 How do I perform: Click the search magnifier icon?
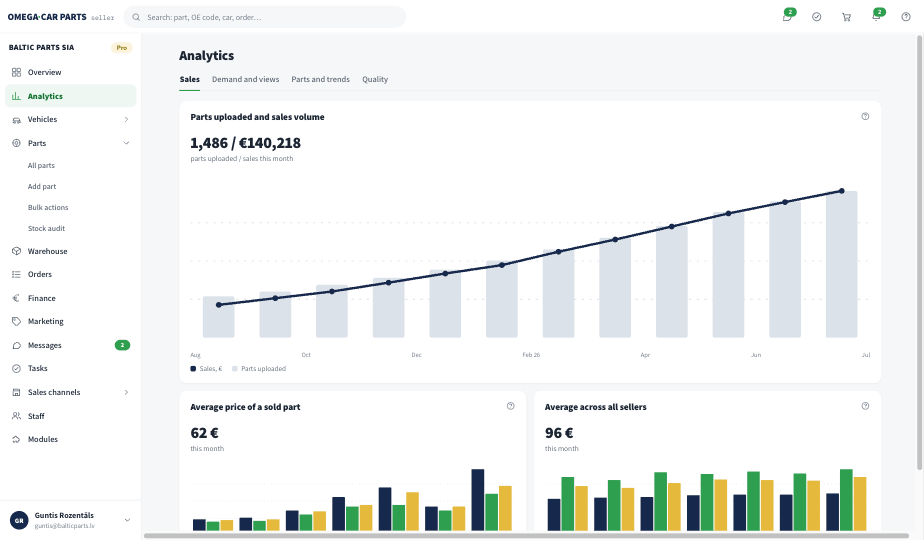pyautogui.click(x=136, y=17)
